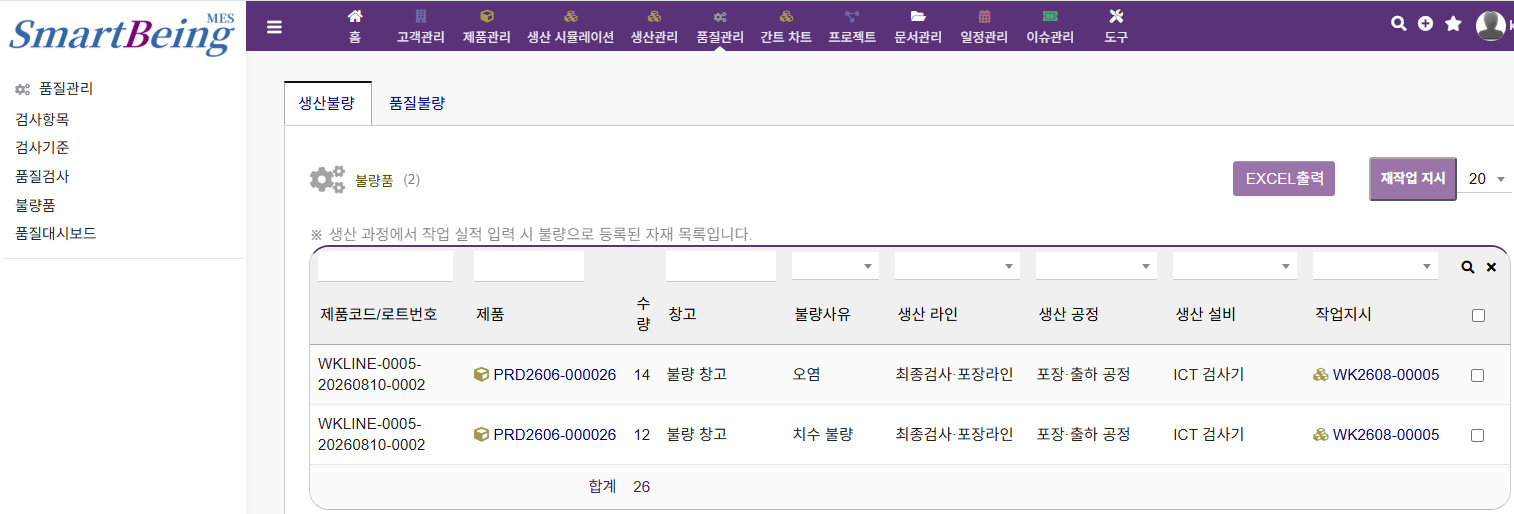This screenshot has width=1514, height=514.
Task: Open 품질관리 gears icon in navbar
Action: pos(720,16)
